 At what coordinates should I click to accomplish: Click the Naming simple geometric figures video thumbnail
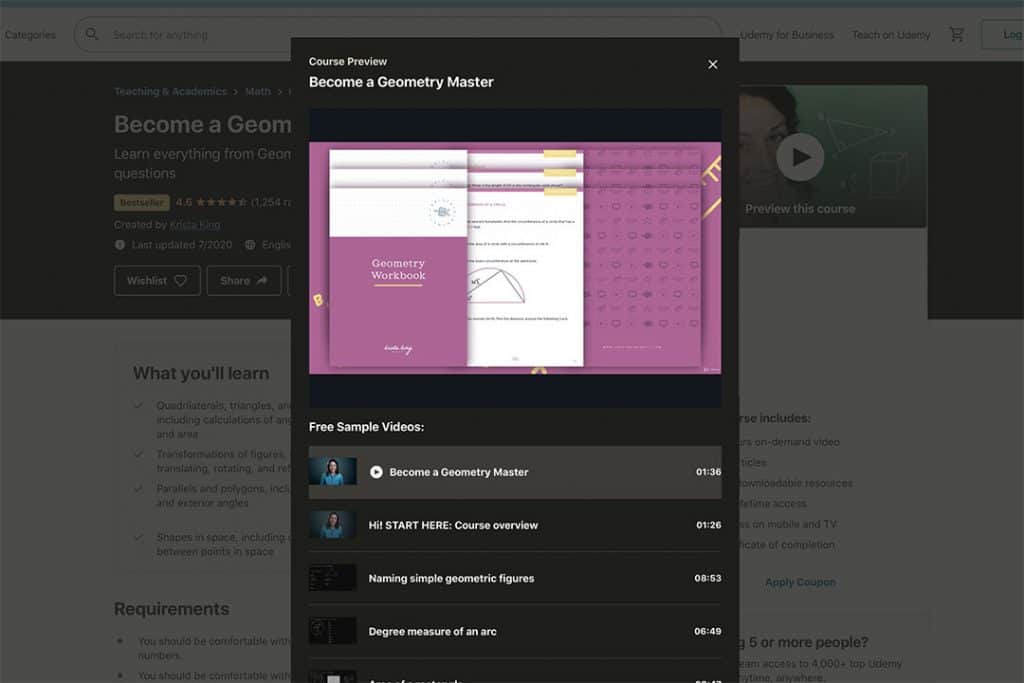(333, 576)
